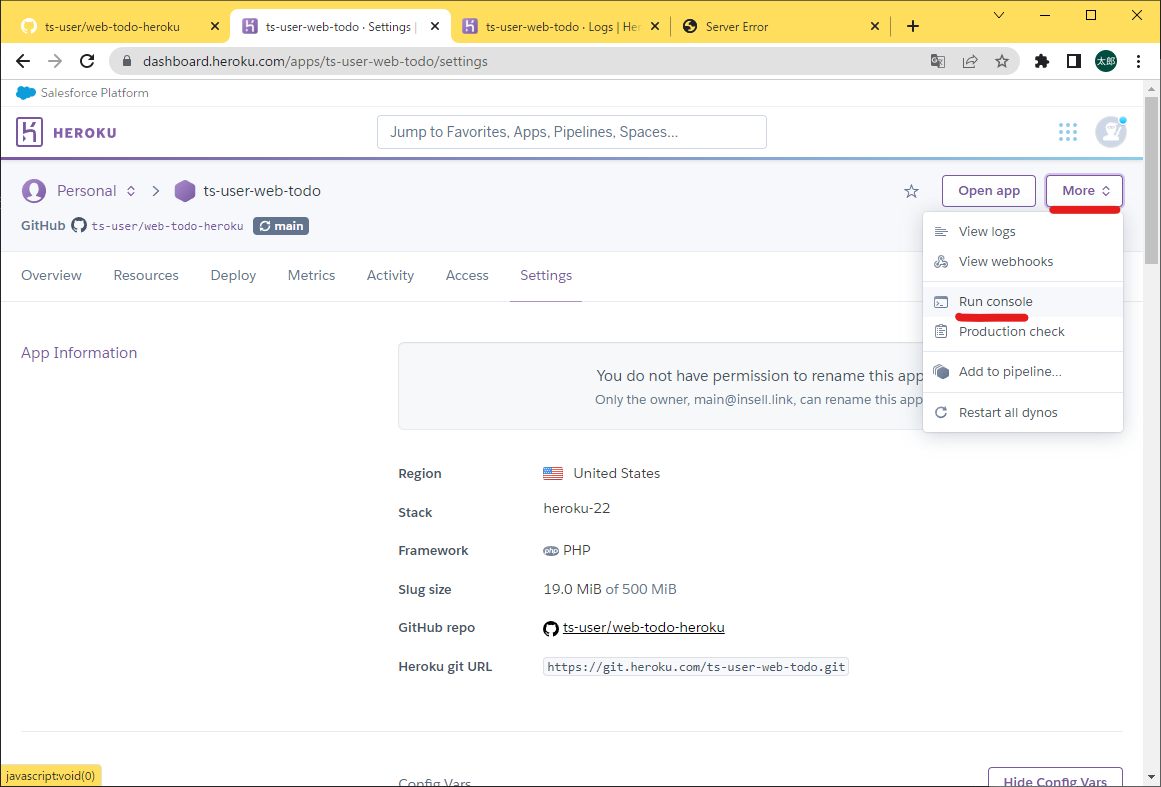Screen dimensions: 1161x787
Task: Open the account avatar menu
Action: tap(1111, 133)
